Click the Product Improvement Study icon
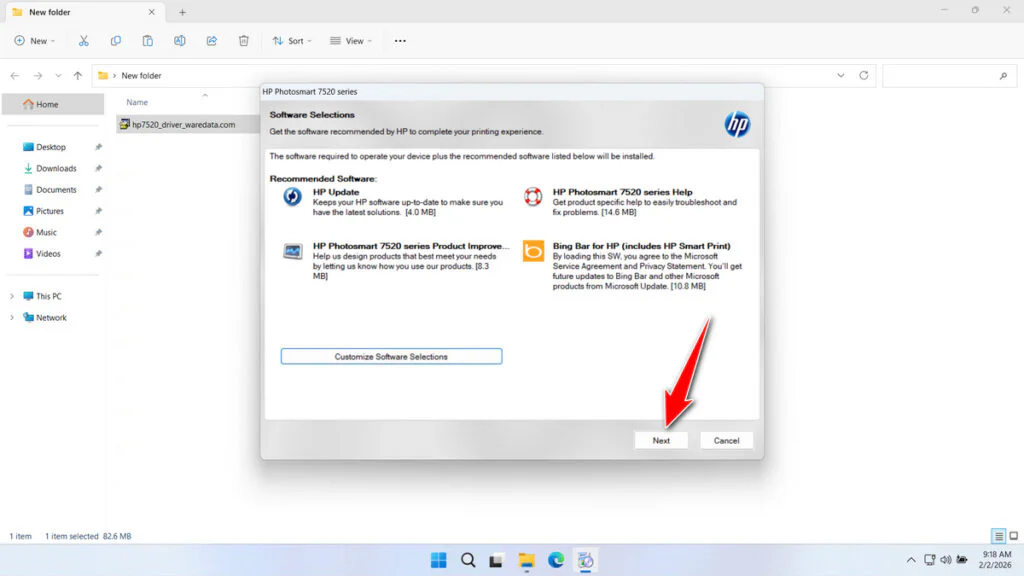 pyautogui.click(x=291, y=252)
